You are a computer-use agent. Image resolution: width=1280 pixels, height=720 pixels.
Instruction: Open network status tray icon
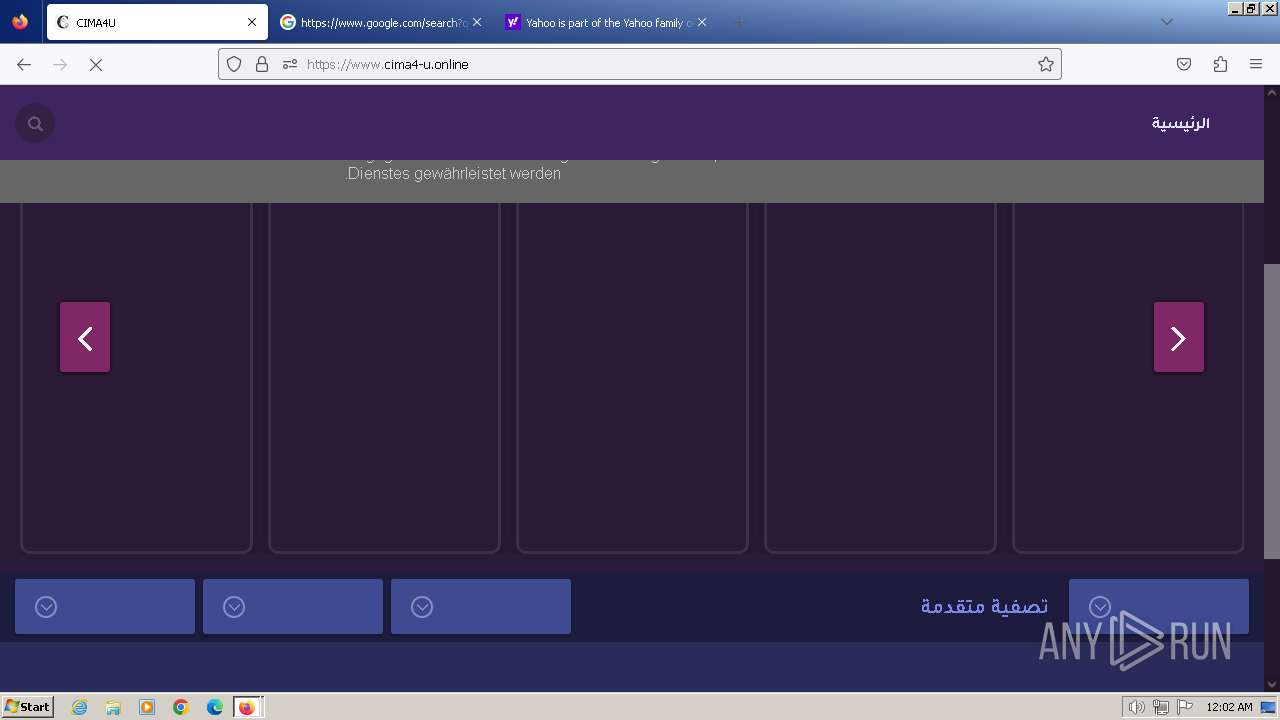[x=1161, y=707]
